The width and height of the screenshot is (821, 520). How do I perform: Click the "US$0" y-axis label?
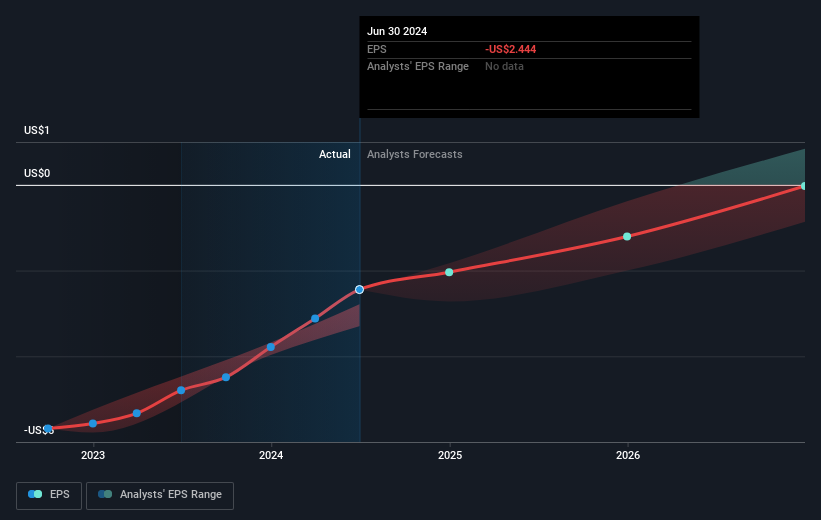37,173
